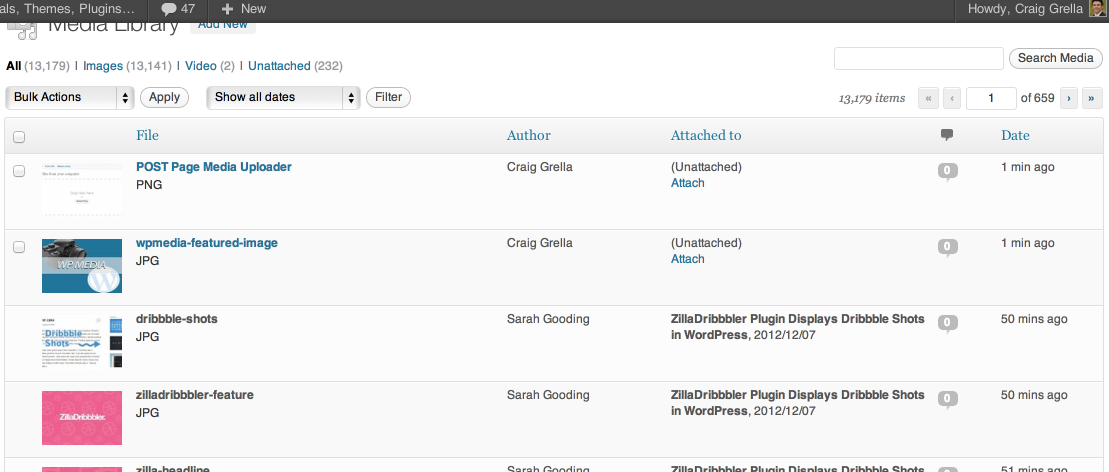Click Sarah Gooding in dribbble-shots row
The height and width of the screenshot is (472, 1109).
548,318
